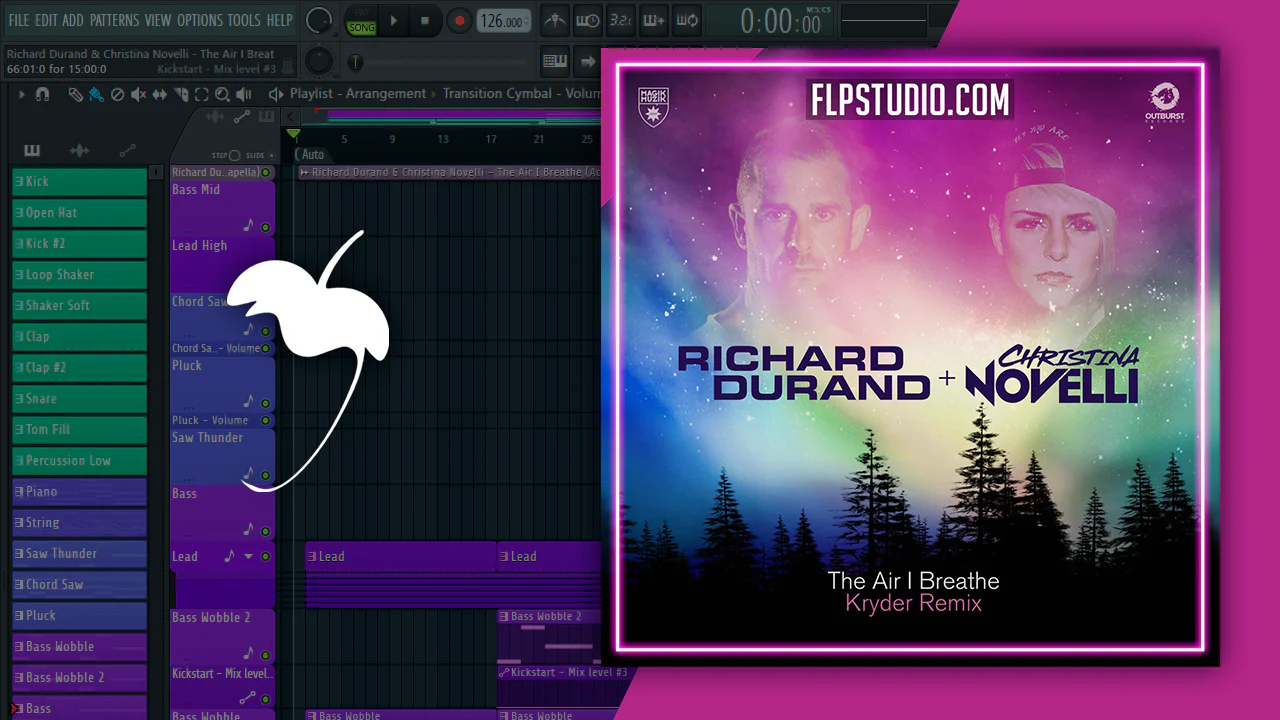The height and width of the screenshot is (720, 1280).
Task: Select the Mute tool
Action: [x=138, y=94]
